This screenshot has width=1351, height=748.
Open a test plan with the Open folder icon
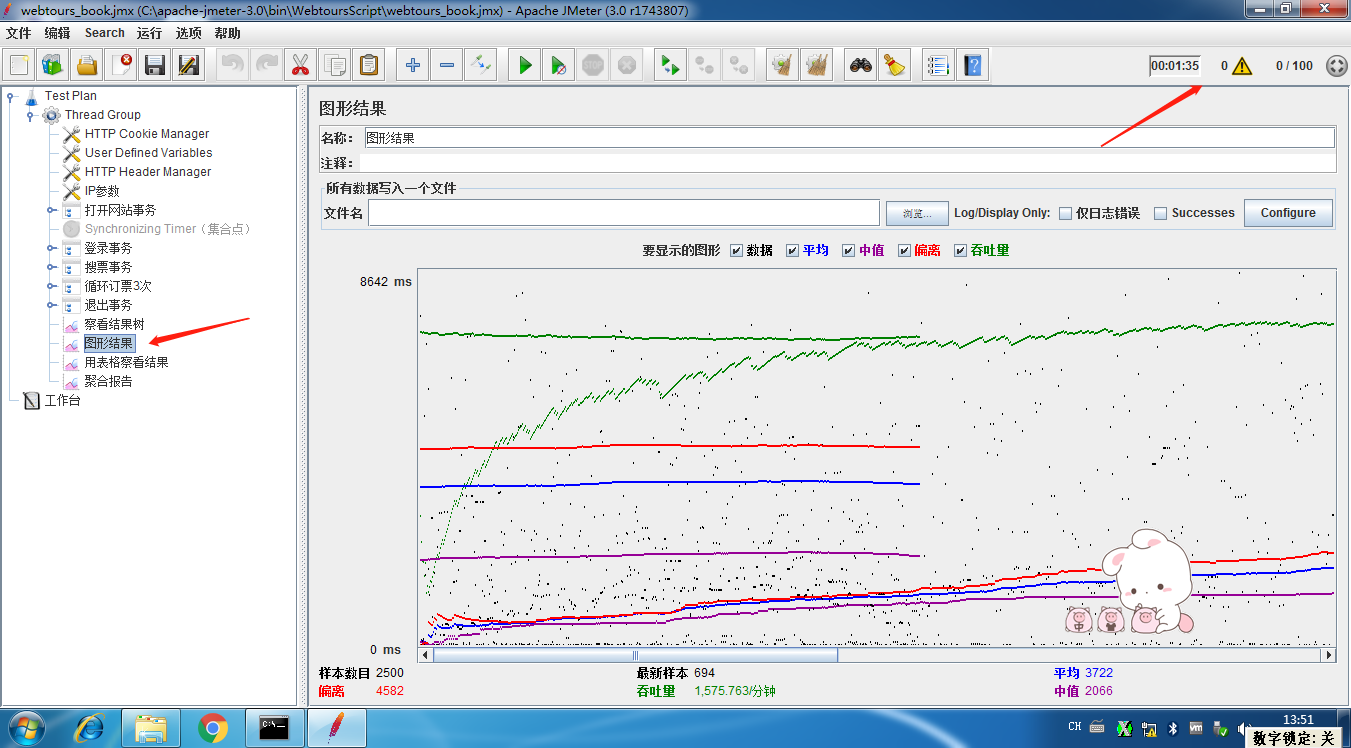click(87, 66)
